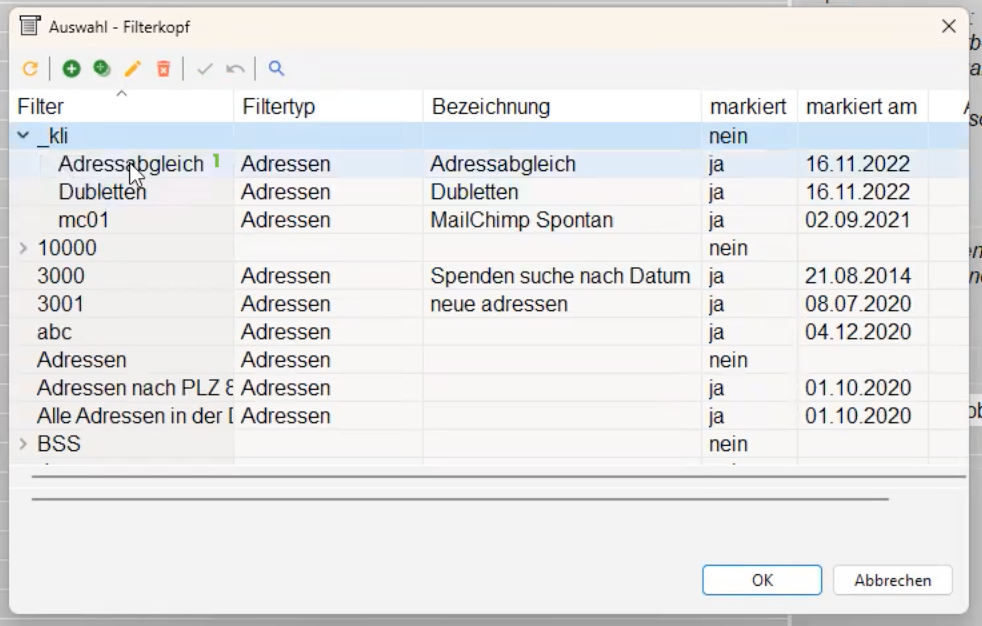Duplicate filter using the copy-plus icon
982x626 pixels.
[x=102, y=69]
